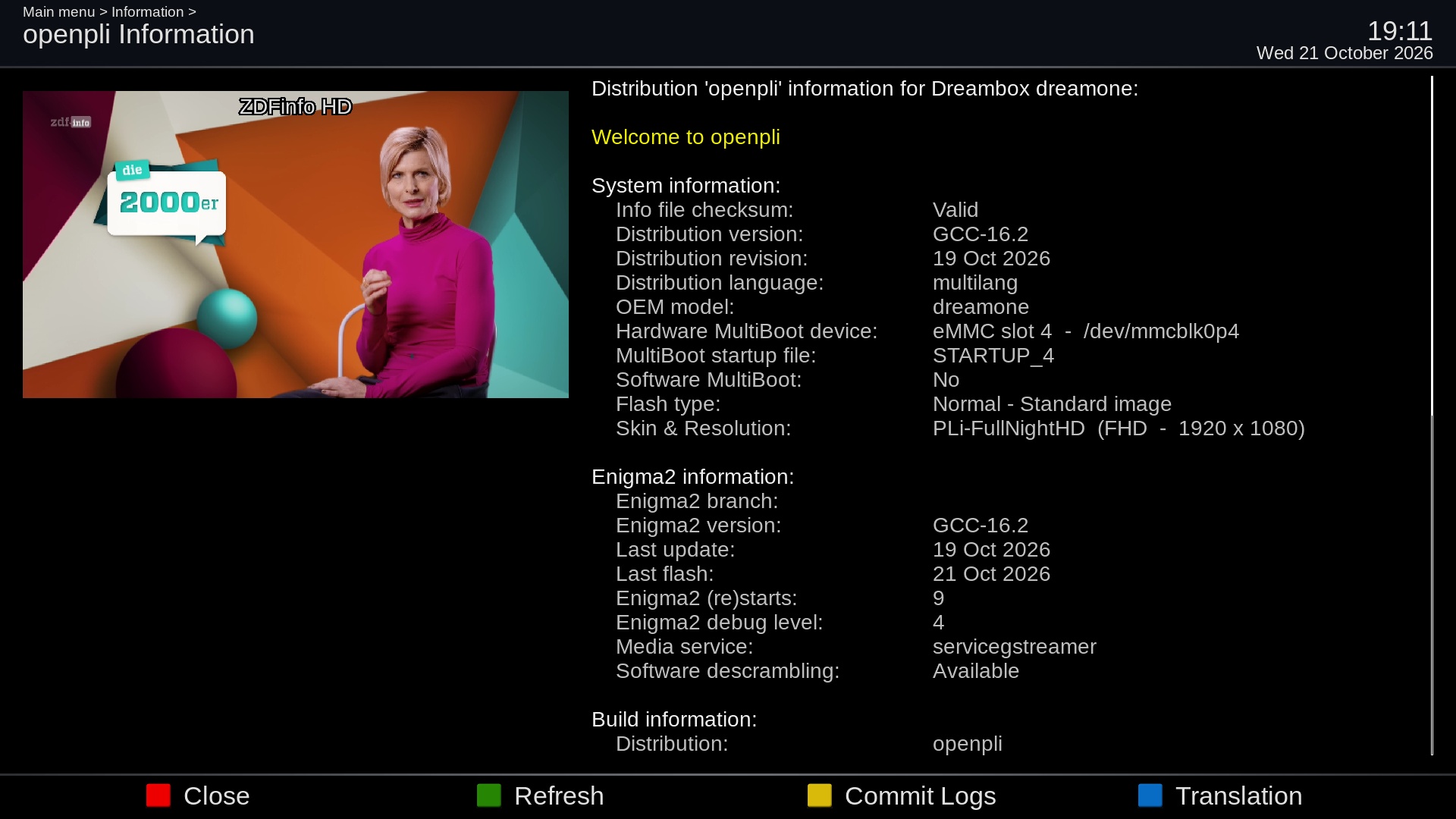Click the OEM model value dreamone

tap(981, 307)
